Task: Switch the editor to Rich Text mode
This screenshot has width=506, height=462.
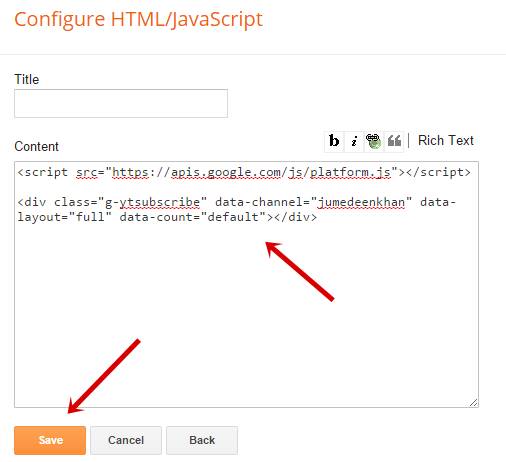Action: [446, 140]
